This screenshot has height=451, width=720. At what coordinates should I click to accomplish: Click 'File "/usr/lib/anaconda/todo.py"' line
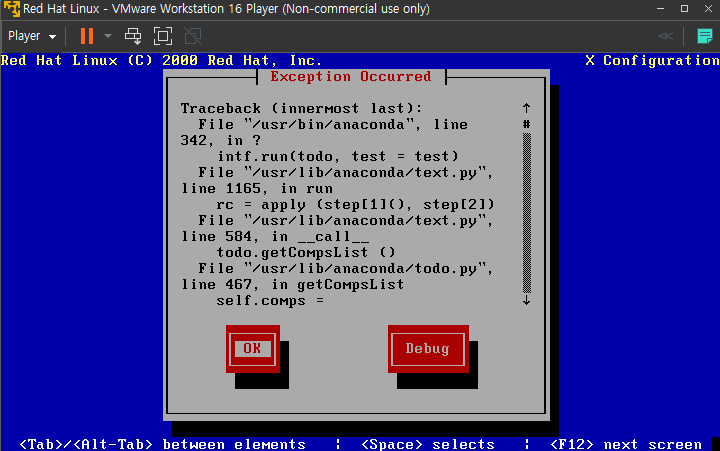point(346,269)
